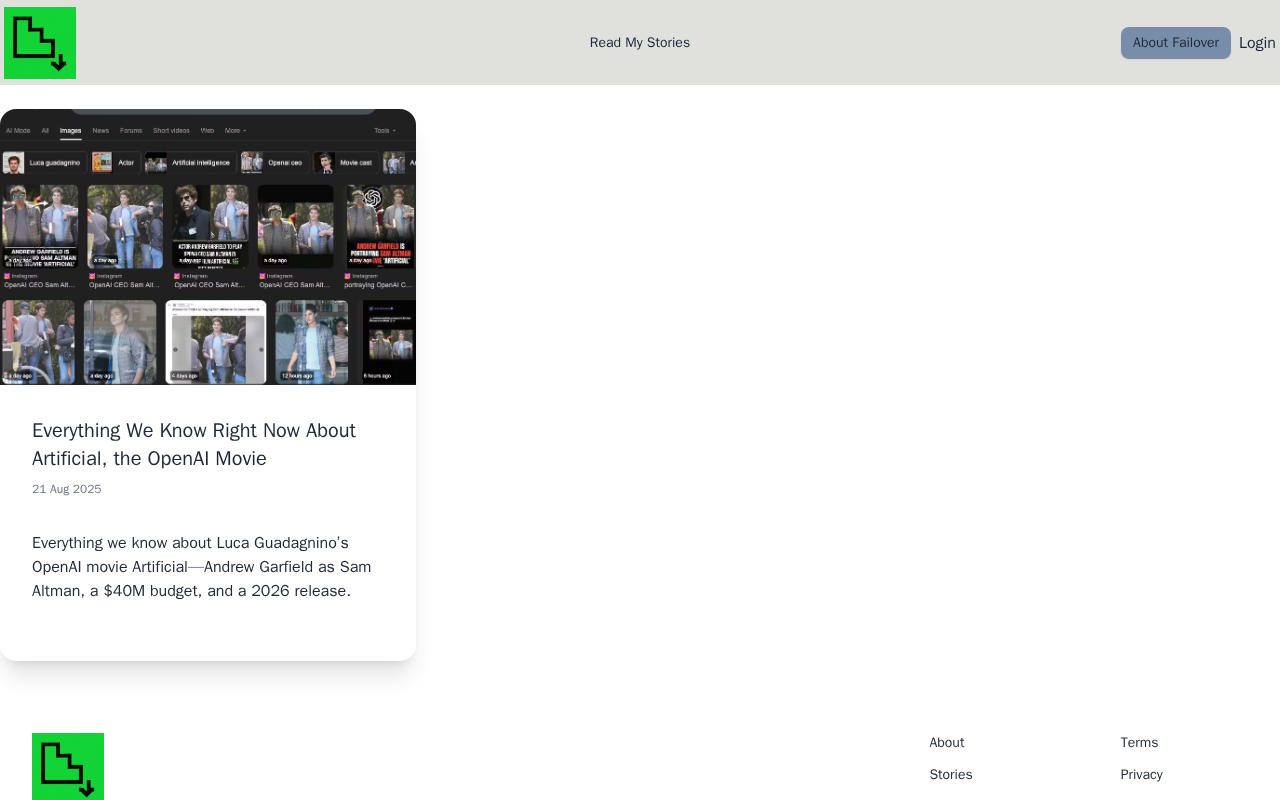Open the article titled Everything We Know Right Now
This screenshot has width=1280, height=800.
tap(194, 445)
